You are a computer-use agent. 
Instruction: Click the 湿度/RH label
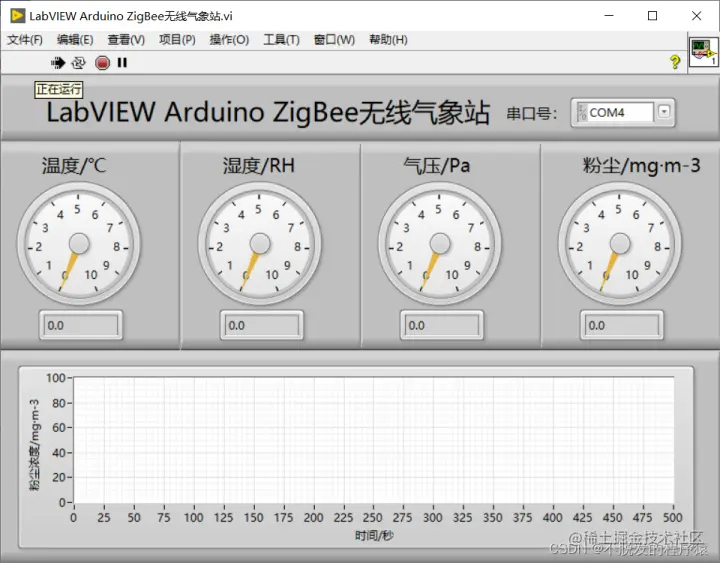pyautogui.click(x=259, y=166)
